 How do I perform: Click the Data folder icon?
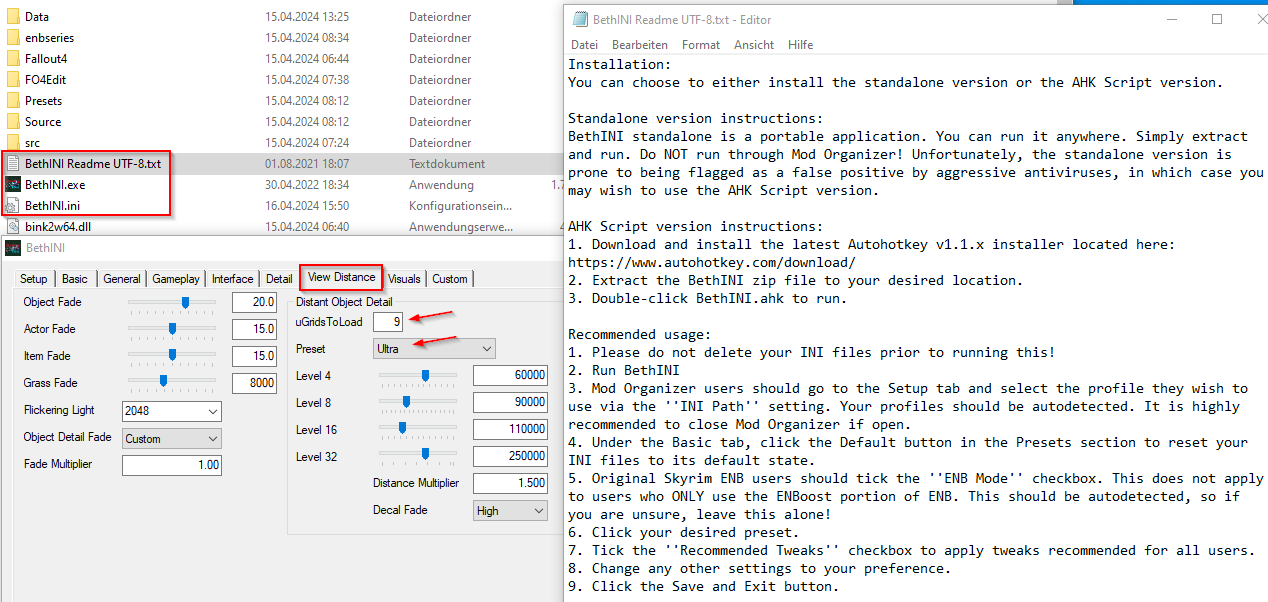pyautogui.click(x=13, y=17)
